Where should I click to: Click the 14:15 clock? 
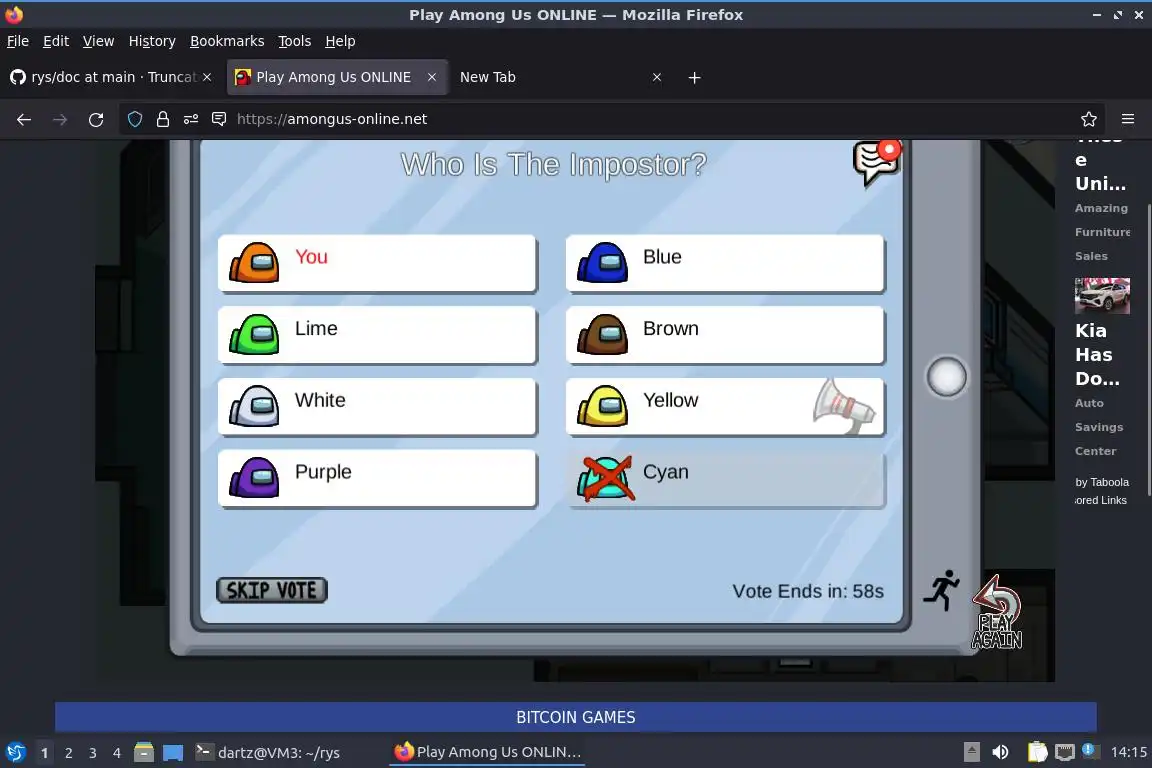pos(1128,752)
